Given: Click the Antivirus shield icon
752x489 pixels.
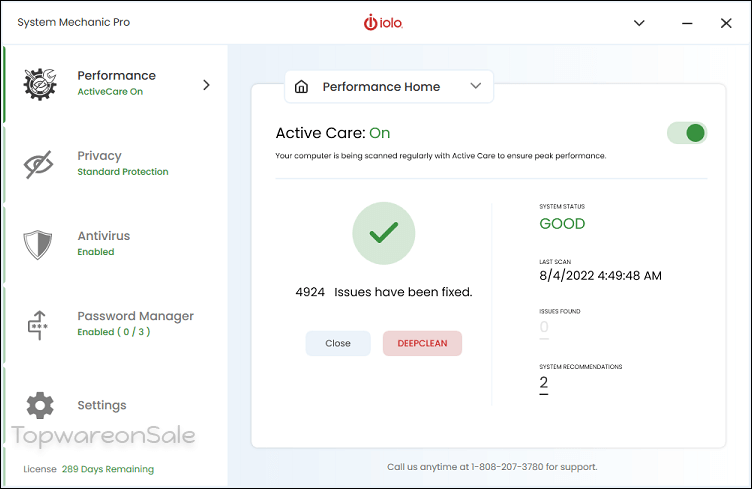Looking at the screenshot, I should pos(38,244).
